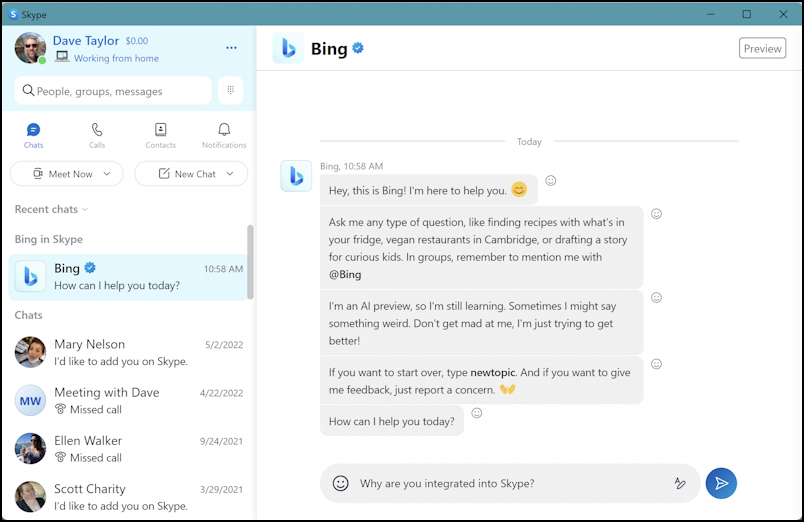
Task: Click the "Hey, this is Bing!" message bubble
Action: point(429,190)
